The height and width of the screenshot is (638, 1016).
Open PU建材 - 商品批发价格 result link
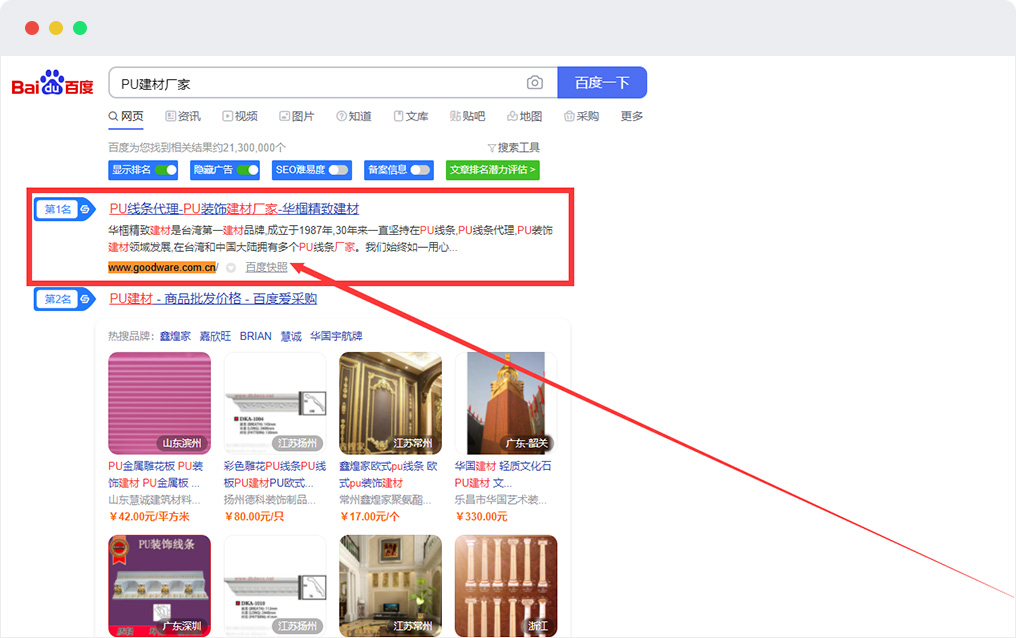point(213,299)
